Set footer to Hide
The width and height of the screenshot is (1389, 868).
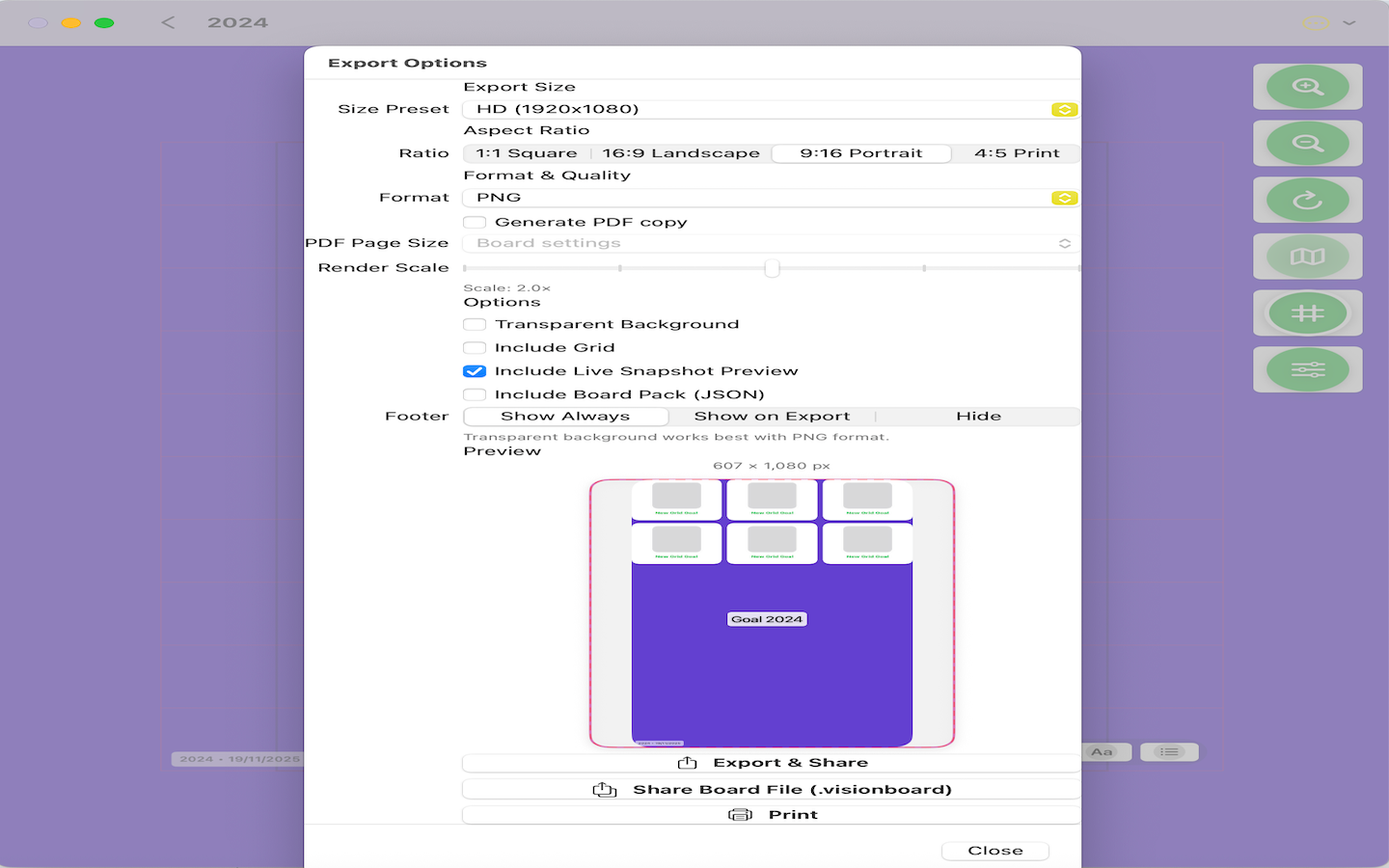978,417
